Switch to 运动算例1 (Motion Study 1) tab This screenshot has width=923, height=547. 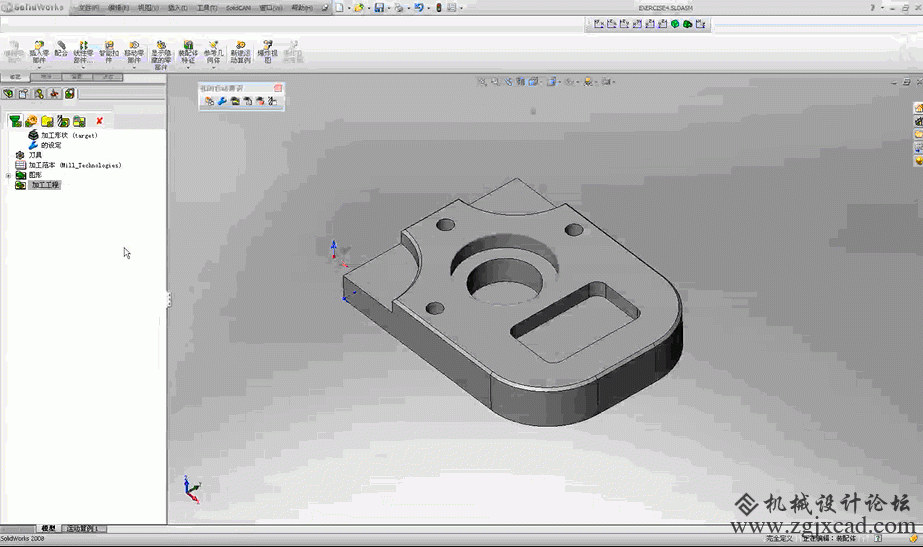pyautogui.click(x=83, y=528)
